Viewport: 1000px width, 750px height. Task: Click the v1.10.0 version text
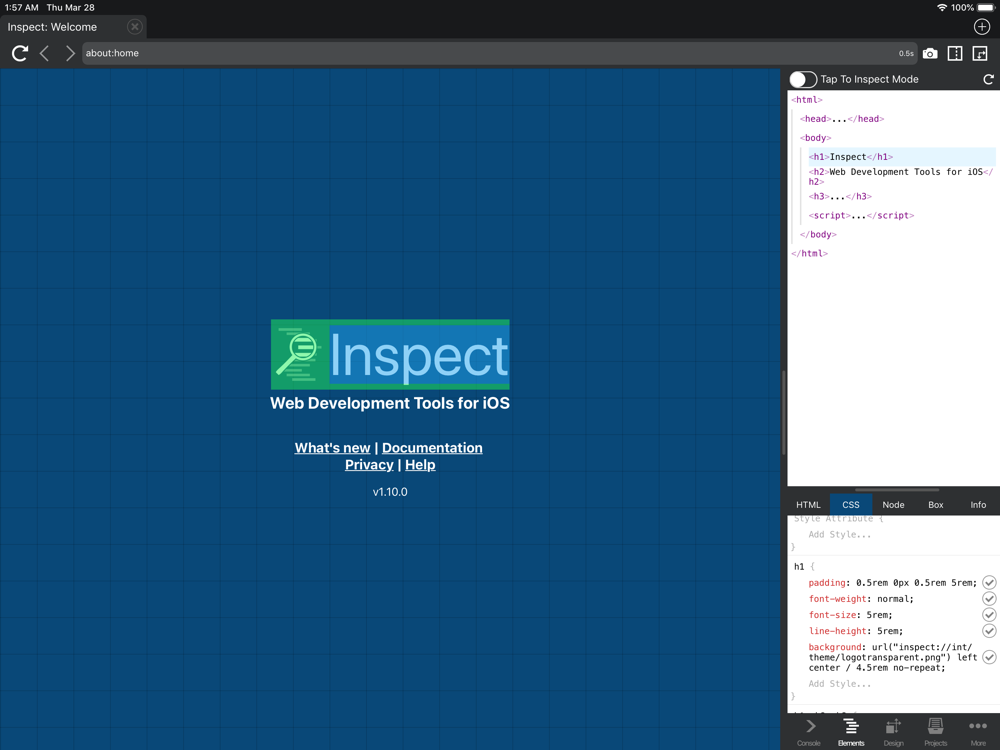coord(390,492)
